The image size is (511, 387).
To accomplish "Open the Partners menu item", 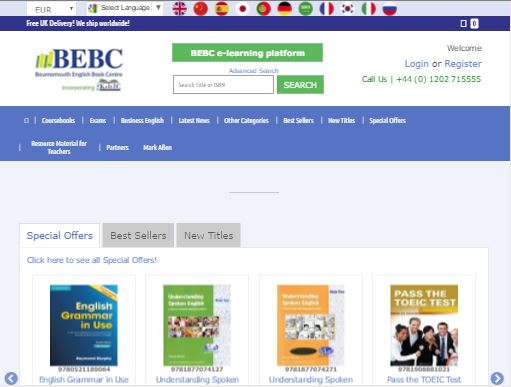I will coord(117,147).
